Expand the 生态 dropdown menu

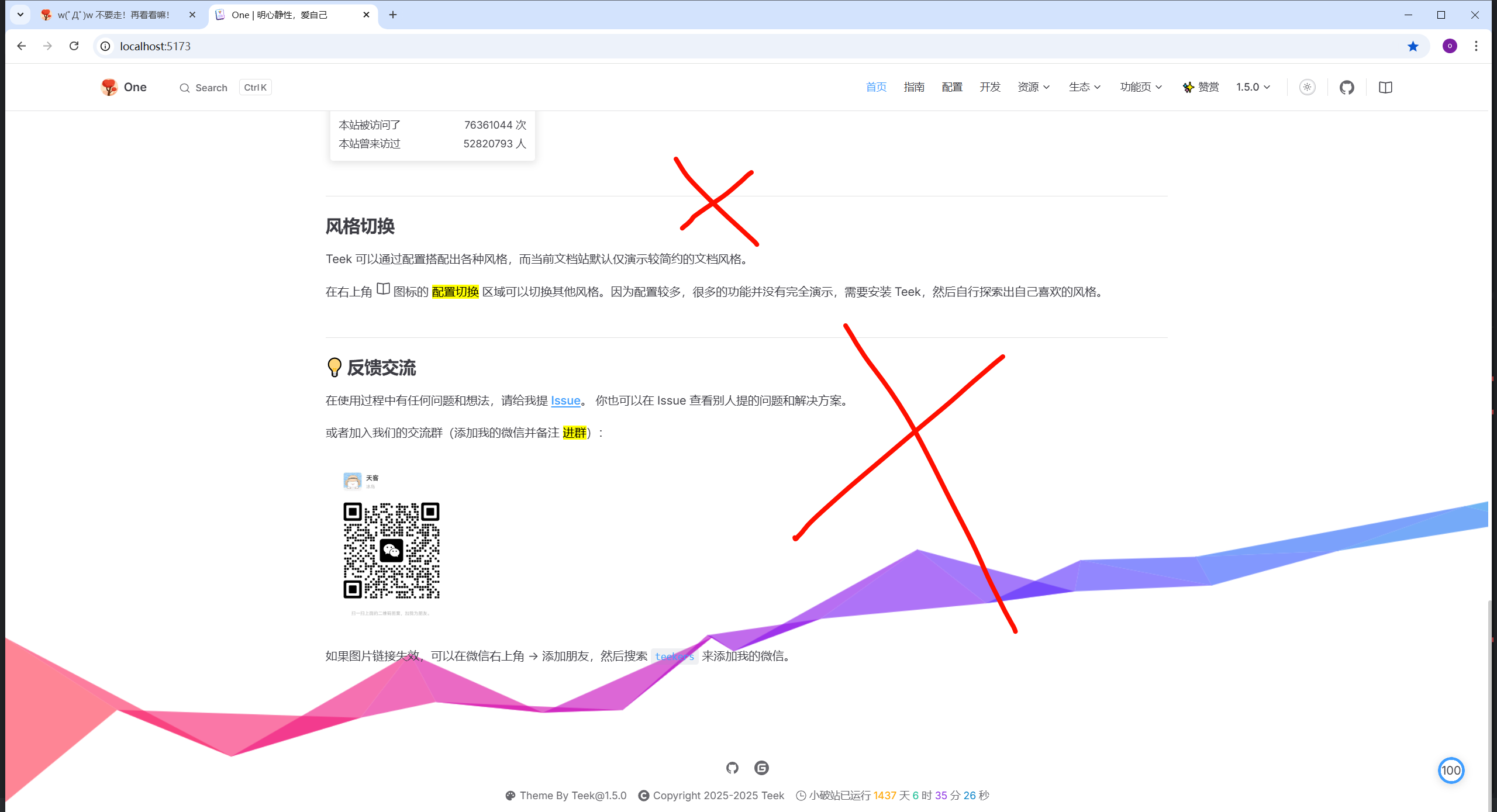point(1084,87)
